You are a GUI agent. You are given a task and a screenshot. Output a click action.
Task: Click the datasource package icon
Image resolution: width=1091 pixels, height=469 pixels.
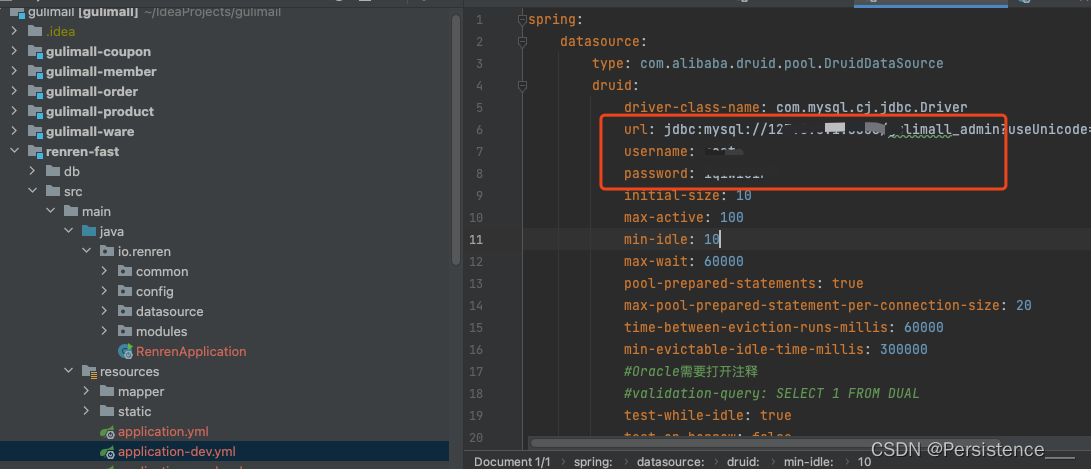point(125,312)
